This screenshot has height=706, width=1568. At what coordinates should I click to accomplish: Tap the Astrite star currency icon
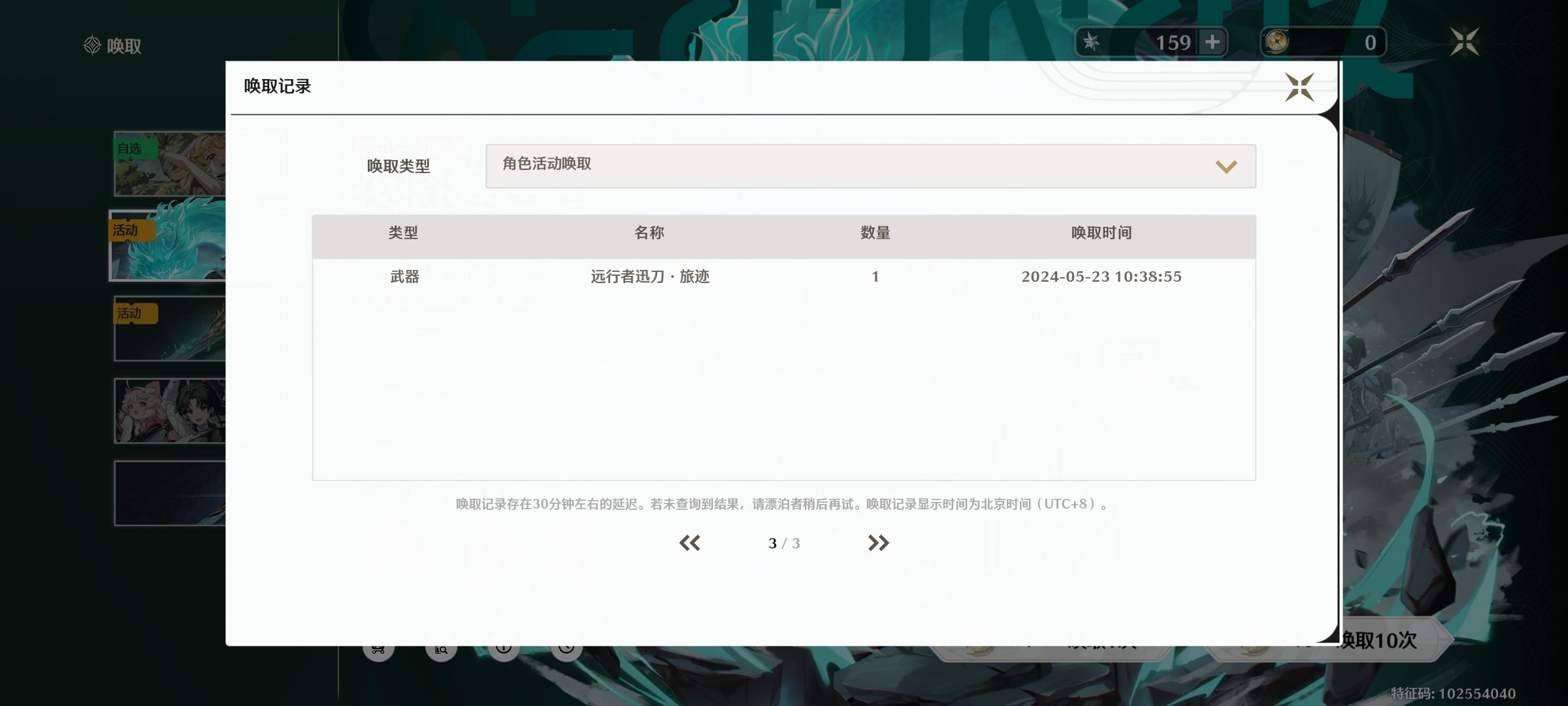point(1091,42)
